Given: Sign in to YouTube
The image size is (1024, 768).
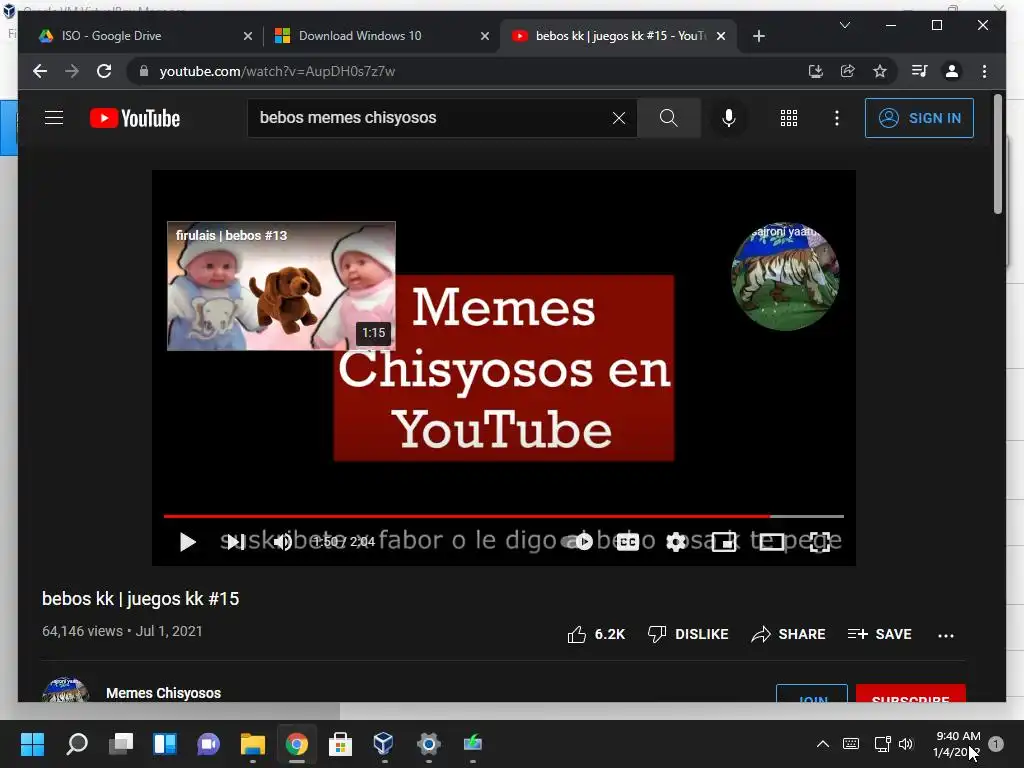Looking at the screenshot, I should coord(919,118).
